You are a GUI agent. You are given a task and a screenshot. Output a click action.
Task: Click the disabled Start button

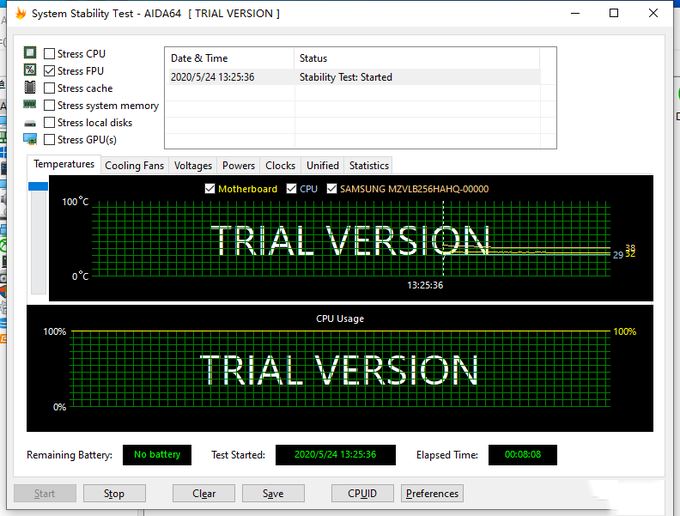45,493
